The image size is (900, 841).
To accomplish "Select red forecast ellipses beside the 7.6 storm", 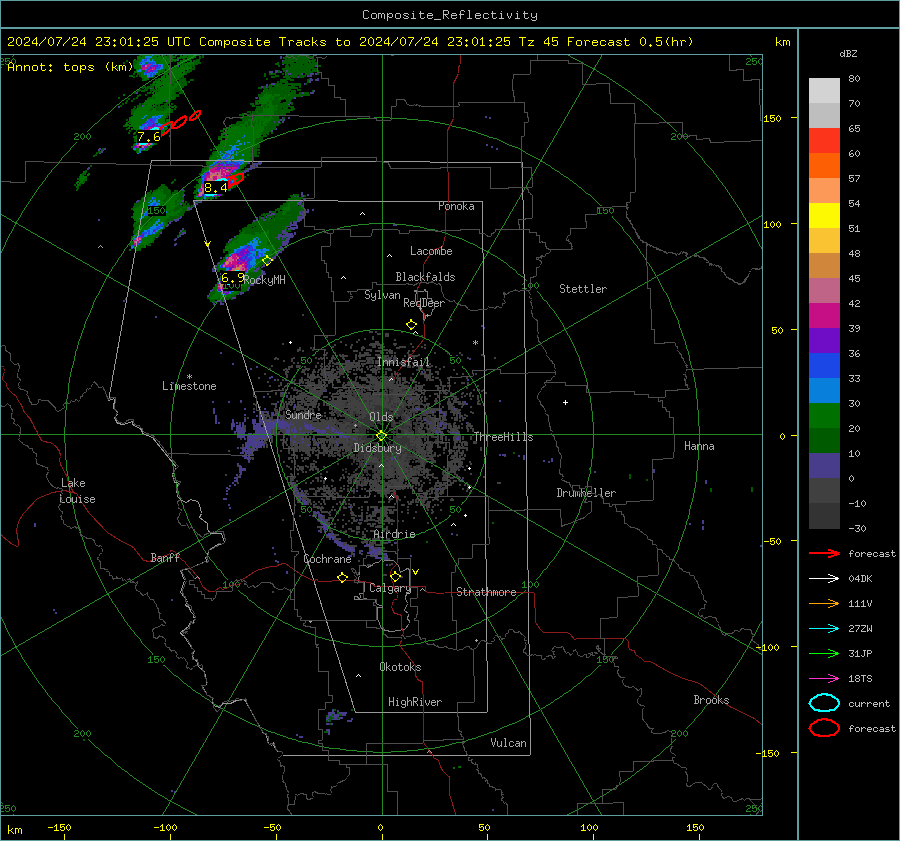I will pos(181,122).
